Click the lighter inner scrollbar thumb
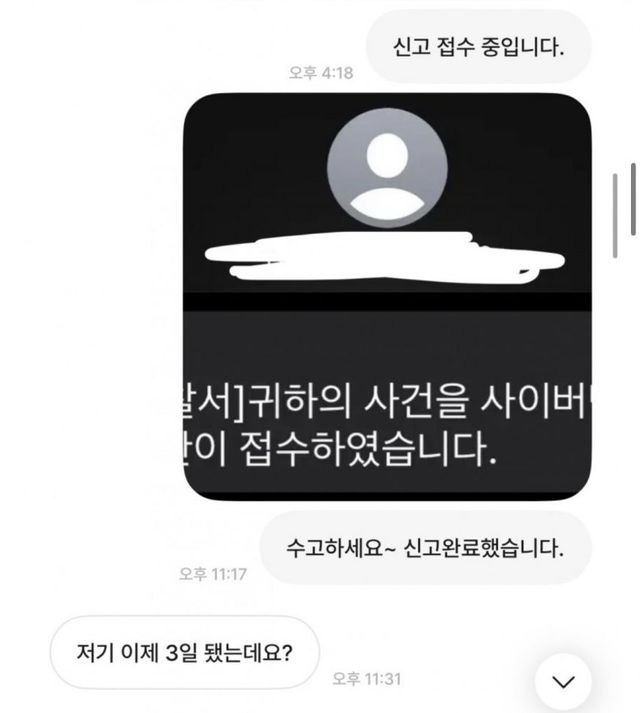640x713 pixels. [x=615, y=216]
